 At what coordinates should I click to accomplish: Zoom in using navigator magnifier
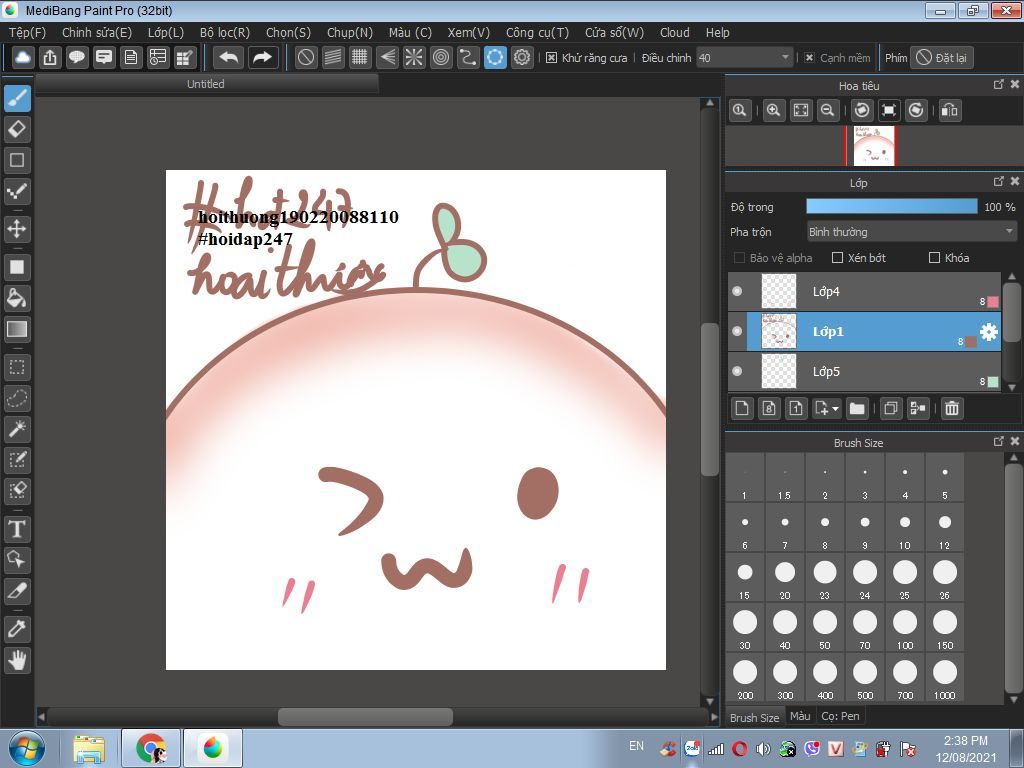pyautogui.click(x=773, y=110)
